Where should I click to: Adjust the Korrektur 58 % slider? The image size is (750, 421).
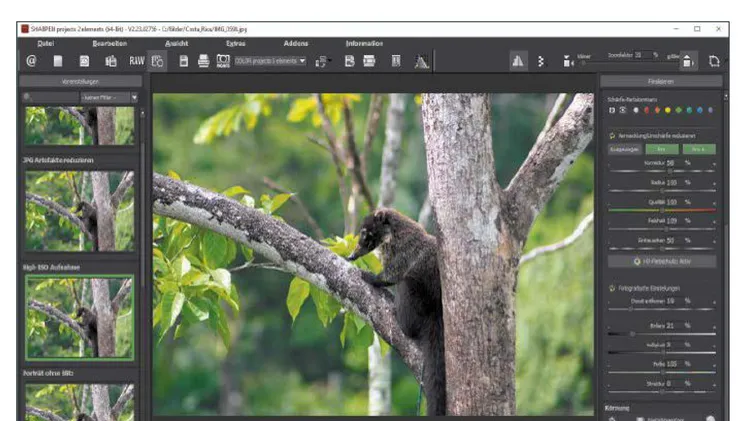(662, 171)
